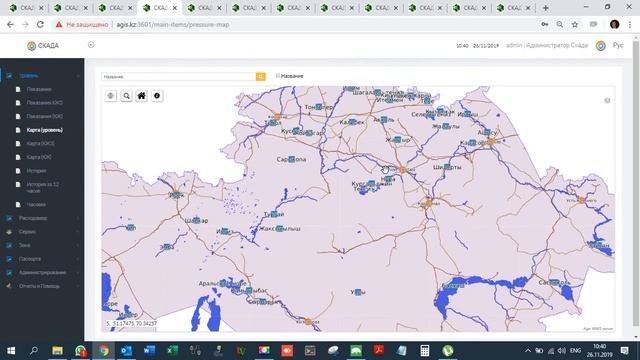Click the browser zoom magnifier icon
The image size is (640, 360).
560,24
